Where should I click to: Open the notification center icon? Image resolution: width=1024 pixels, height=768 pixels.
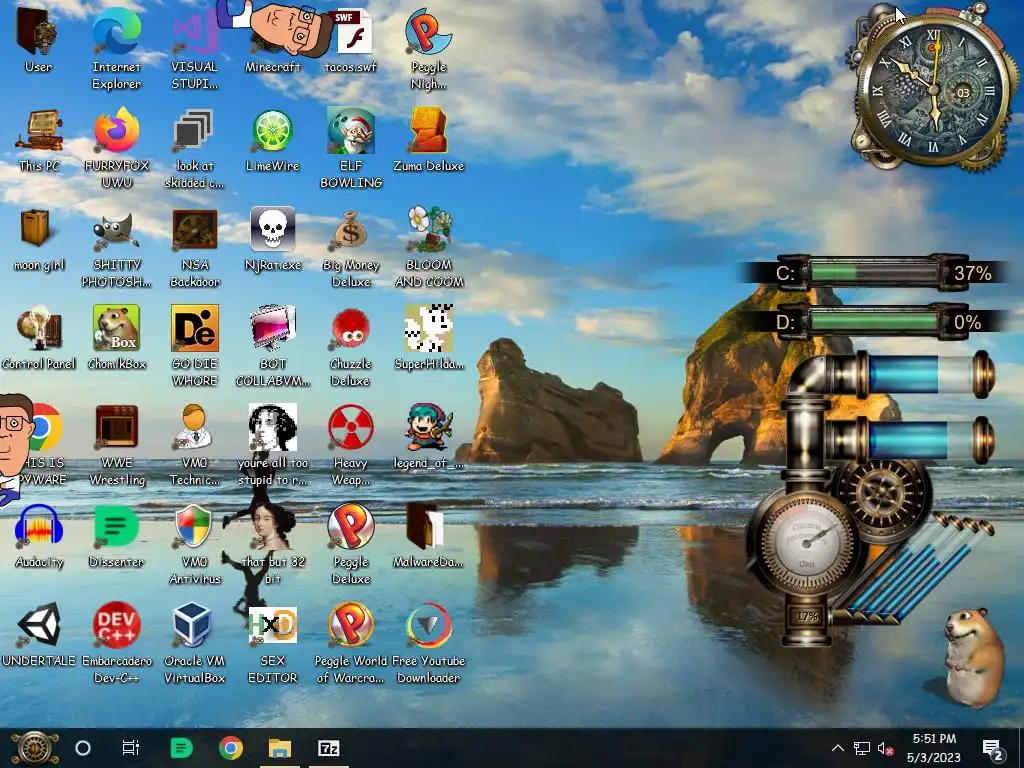pos(993,749)
